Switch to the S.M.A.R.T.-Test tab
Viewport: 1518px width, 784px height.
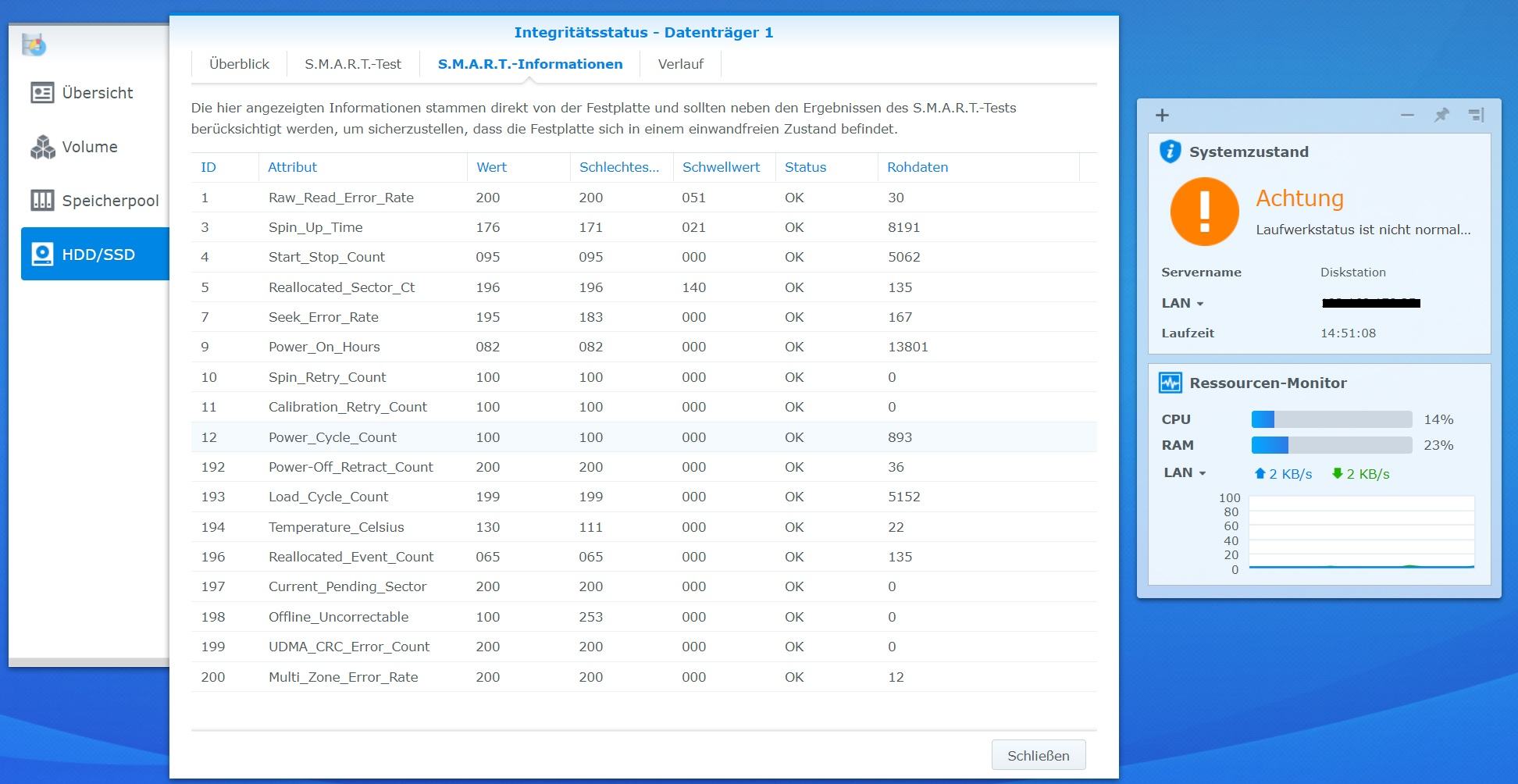pos(353,64)
